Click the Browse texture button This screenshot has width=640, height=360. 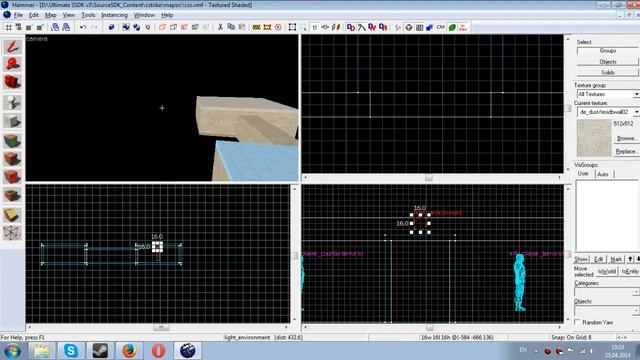tap(626, 138)
